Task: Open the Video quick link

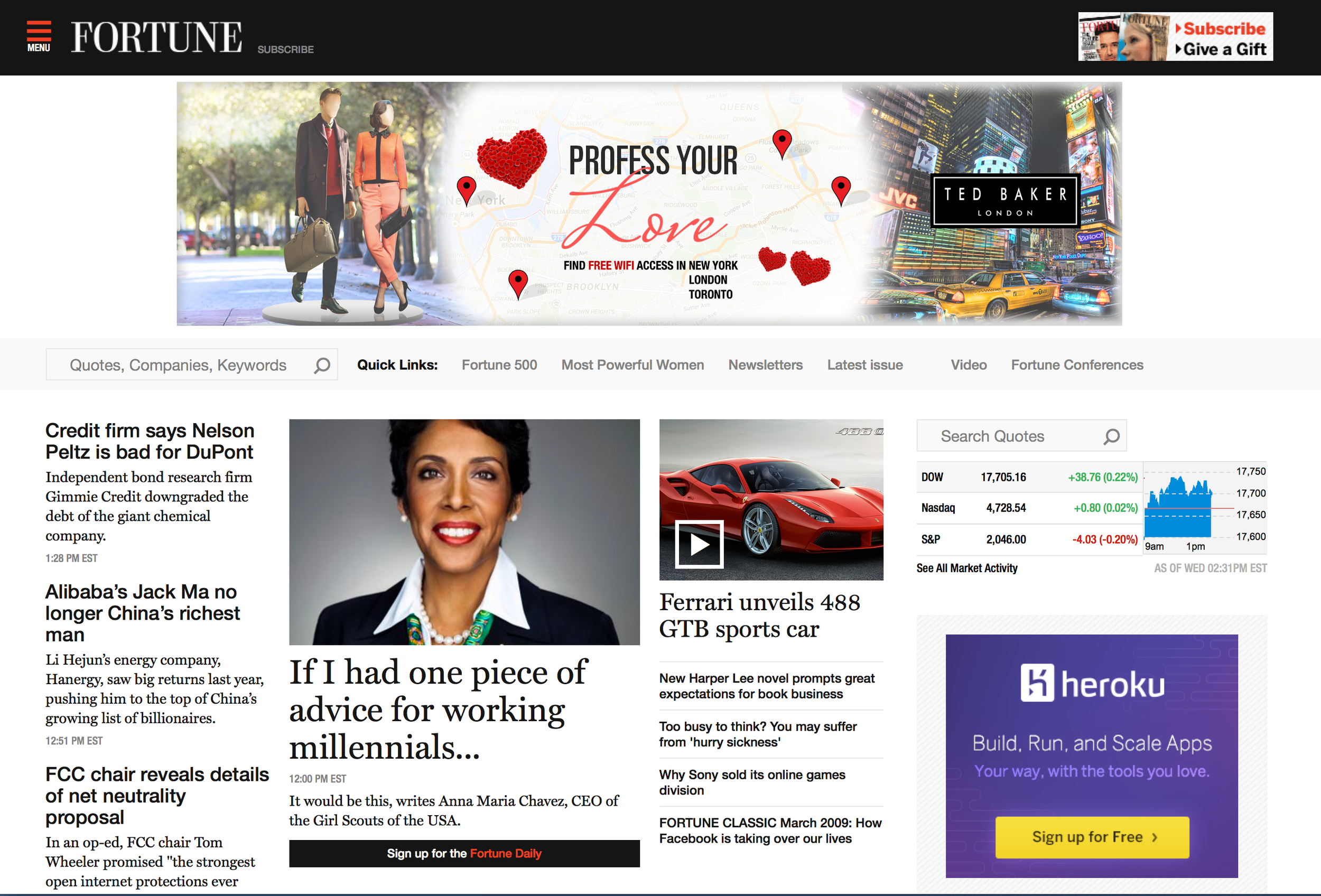Action: click(969, 365)
